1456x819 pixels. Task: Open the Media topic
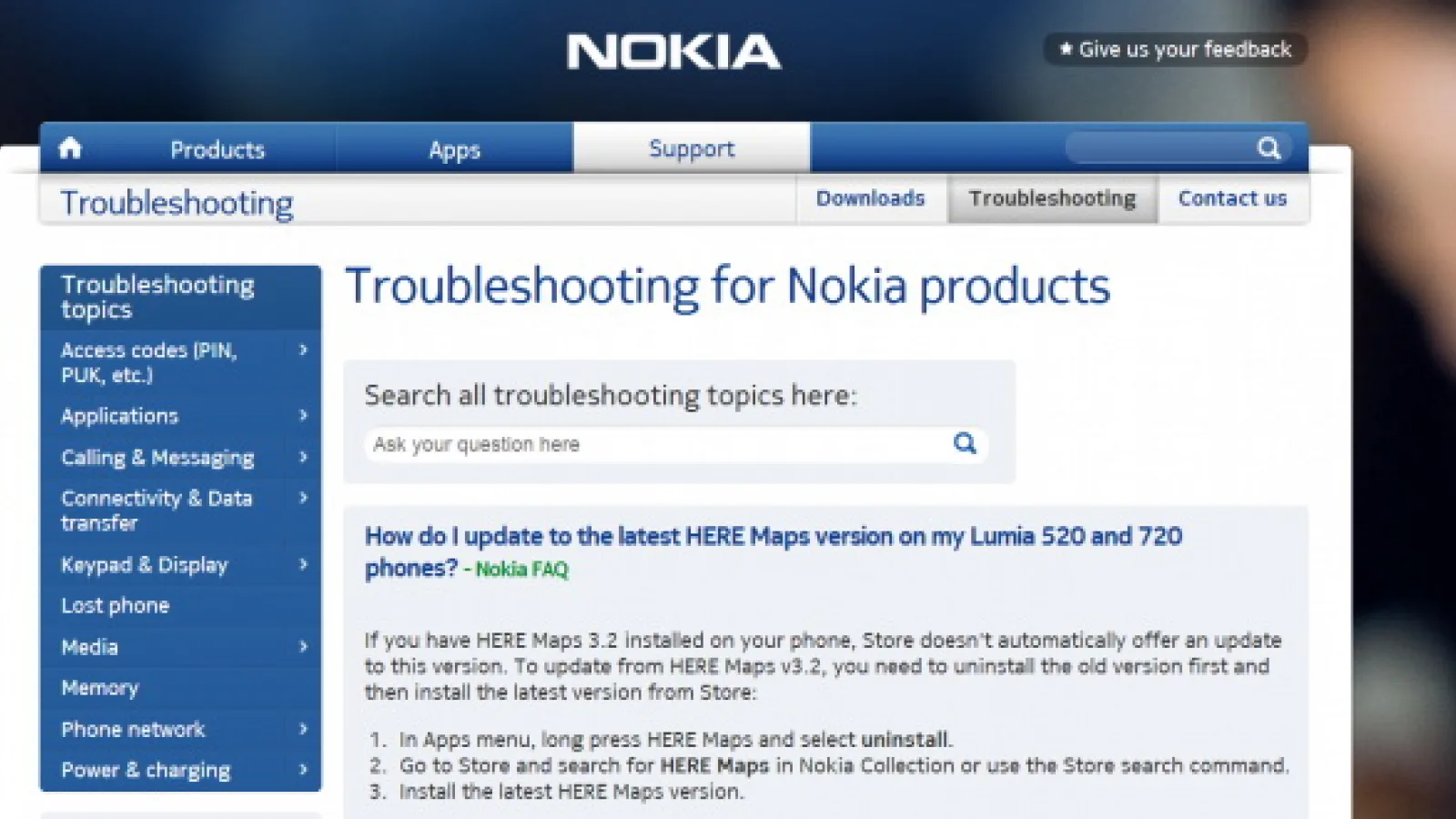pos(89,647)
